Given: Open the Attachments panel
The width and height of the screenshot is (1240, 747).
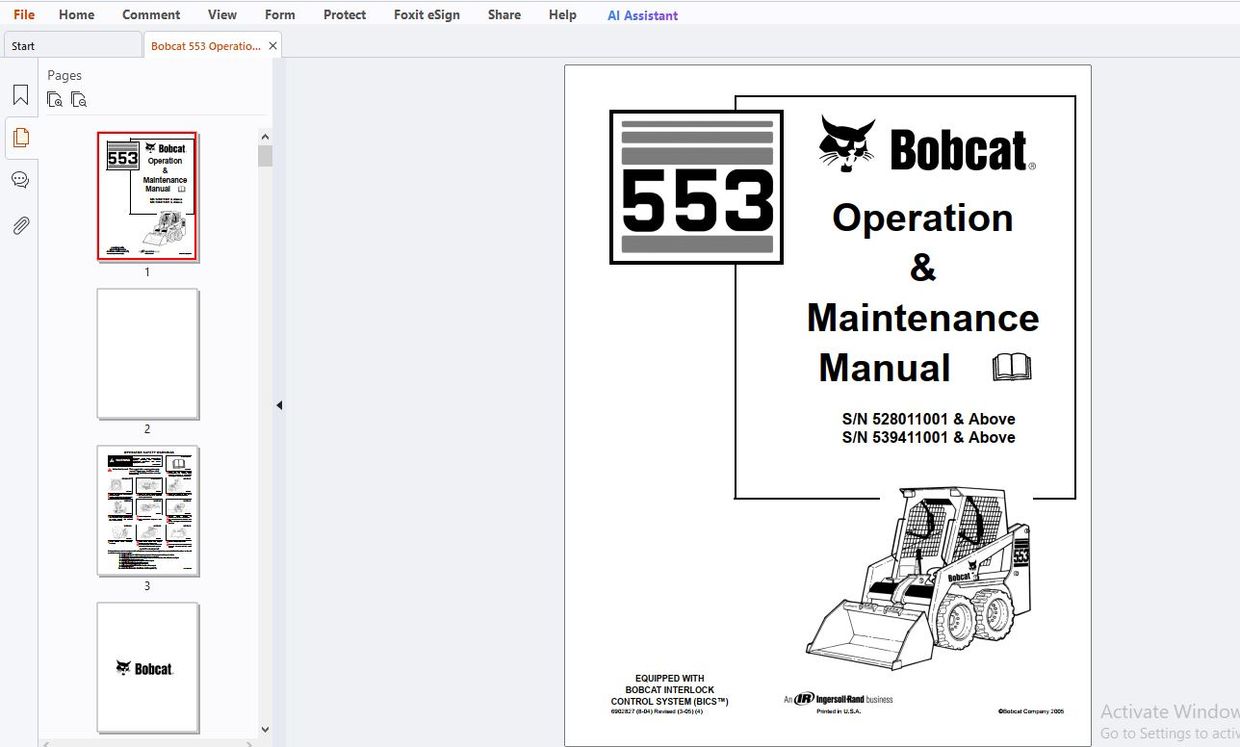Looking at the screenshot, I should coord(20,225).
